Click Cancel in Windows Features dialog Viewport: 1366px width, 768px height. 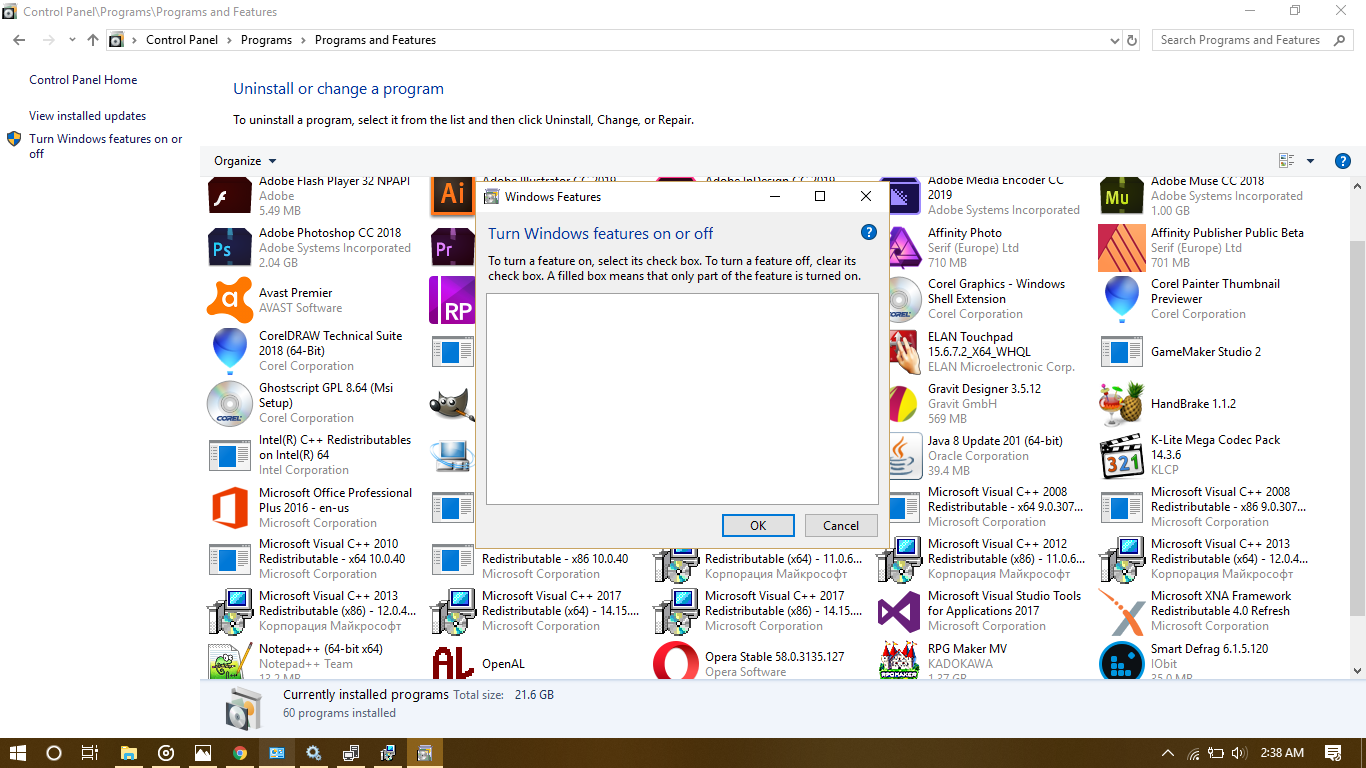click(841, 526)
